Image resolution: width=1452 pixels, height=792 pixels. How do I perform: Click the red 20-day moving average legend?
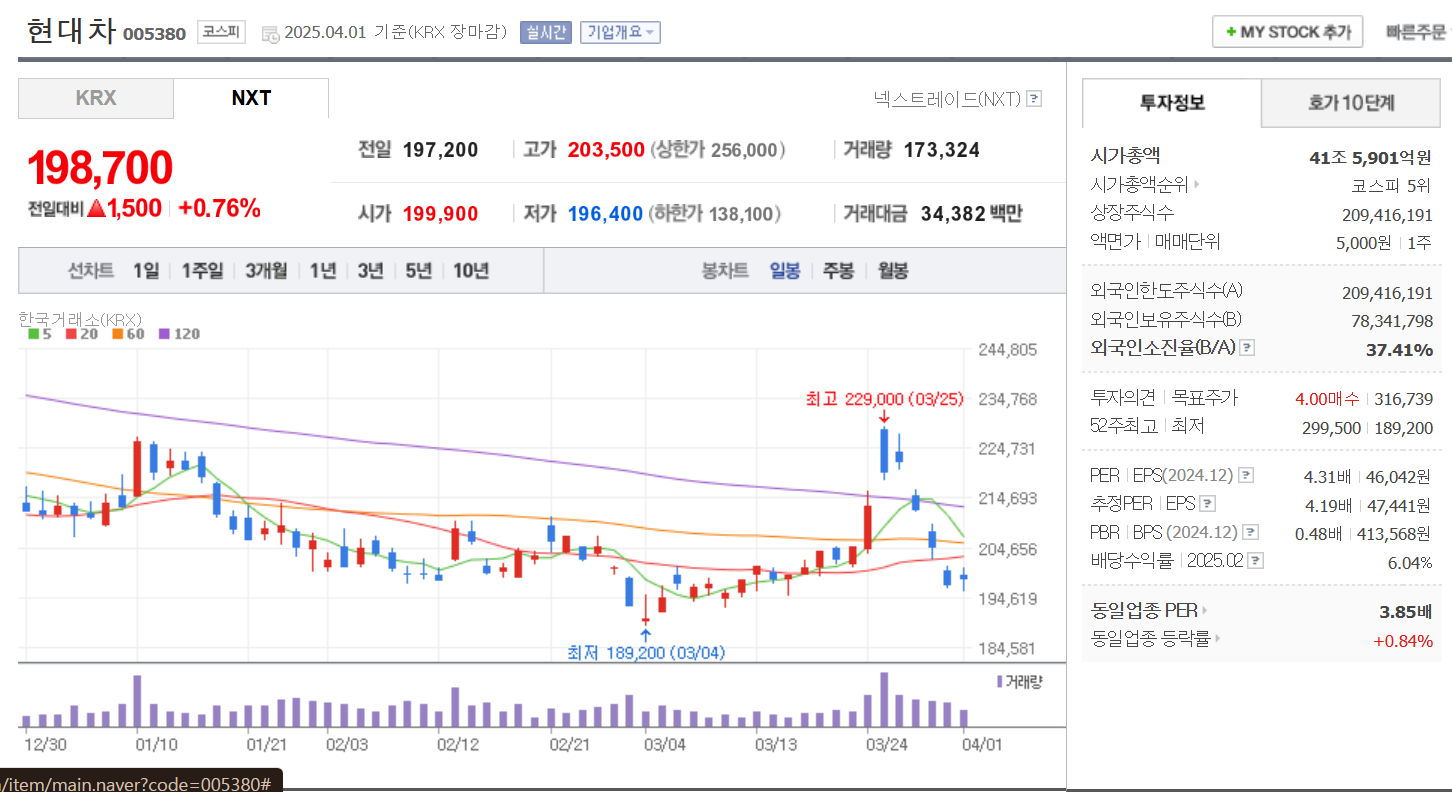81,334
